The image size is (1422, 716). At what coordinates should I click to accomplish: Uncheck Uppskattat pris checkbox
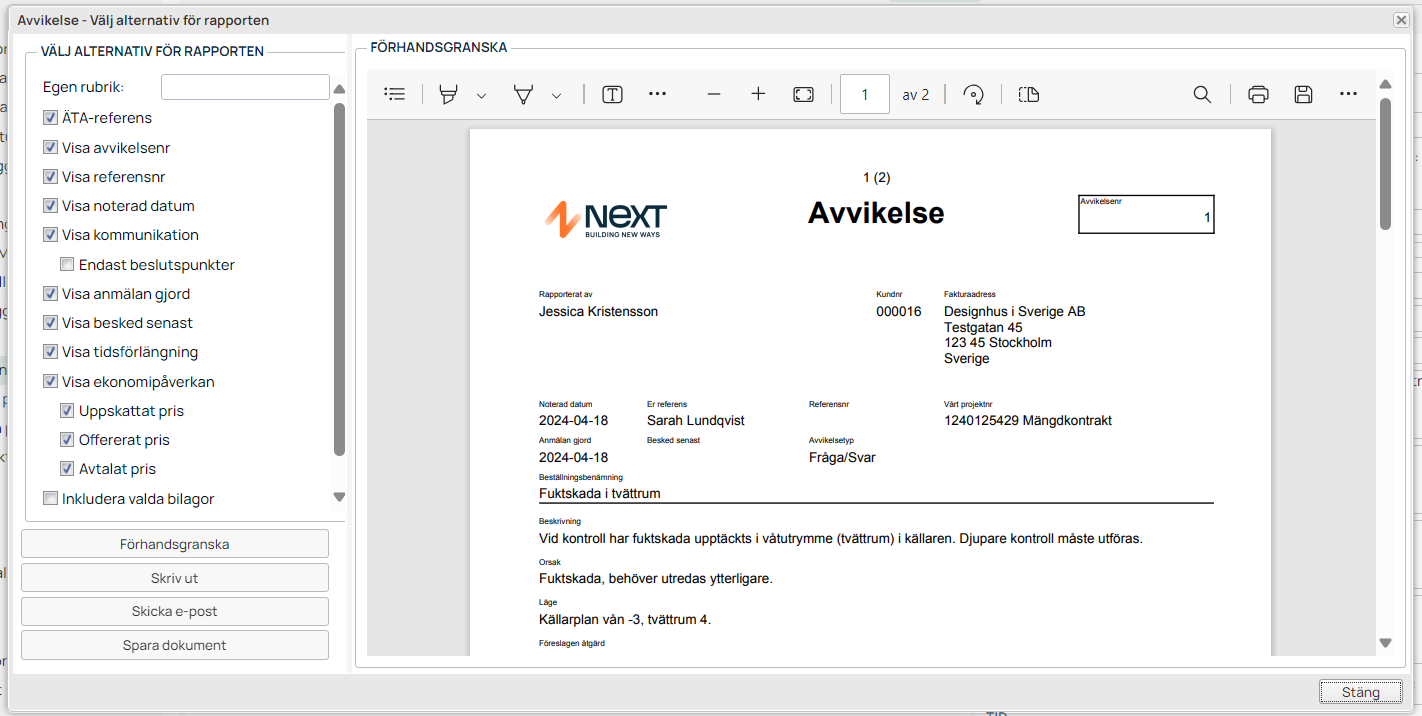pyautogui.click(x=67, y=411)
